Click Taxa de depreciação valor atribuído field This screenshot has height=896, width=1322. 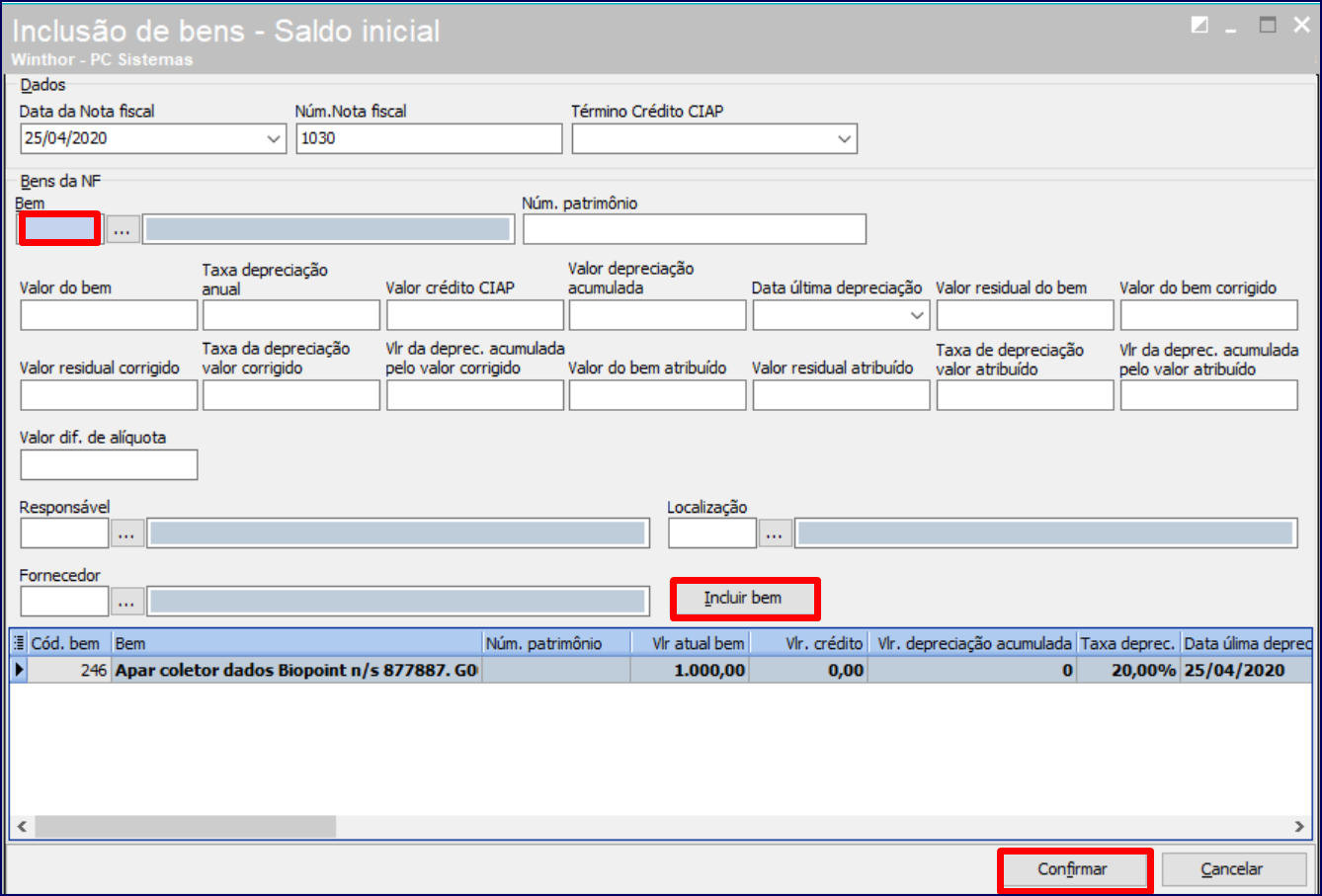pos(1026,395)
